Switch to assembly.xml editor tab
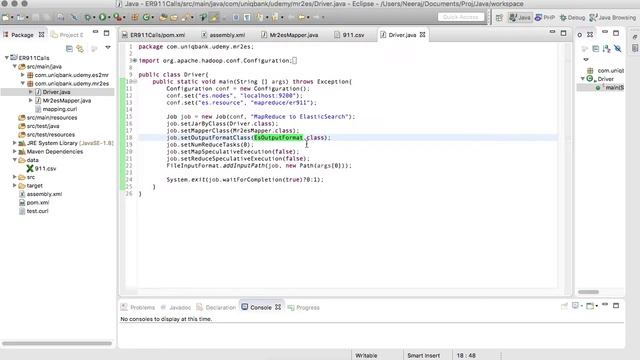This screenshot has width=640, height=360. (x=223, y=35)
